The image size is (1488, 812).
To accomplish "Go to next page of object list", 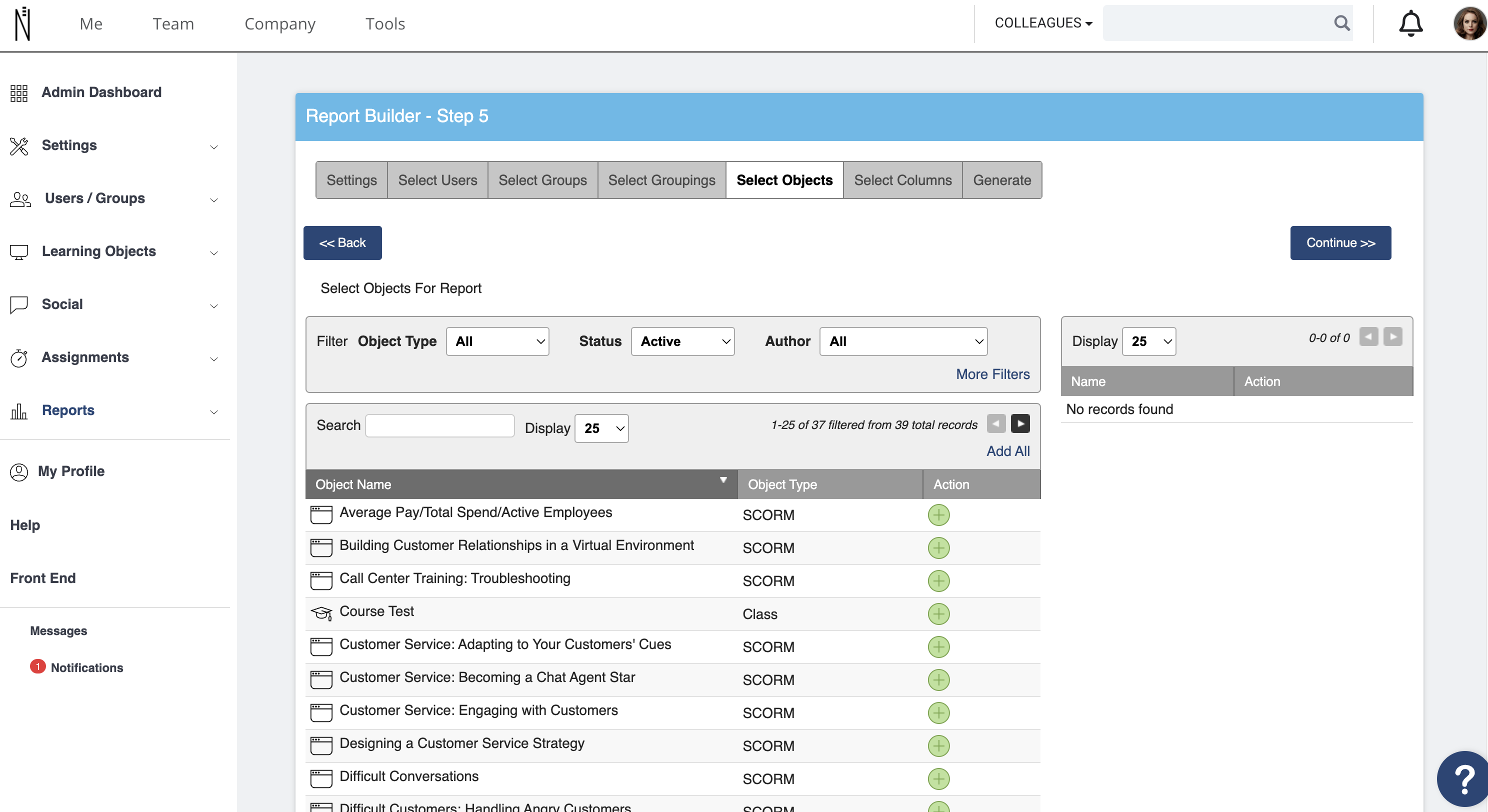I will click(1020, 423).
